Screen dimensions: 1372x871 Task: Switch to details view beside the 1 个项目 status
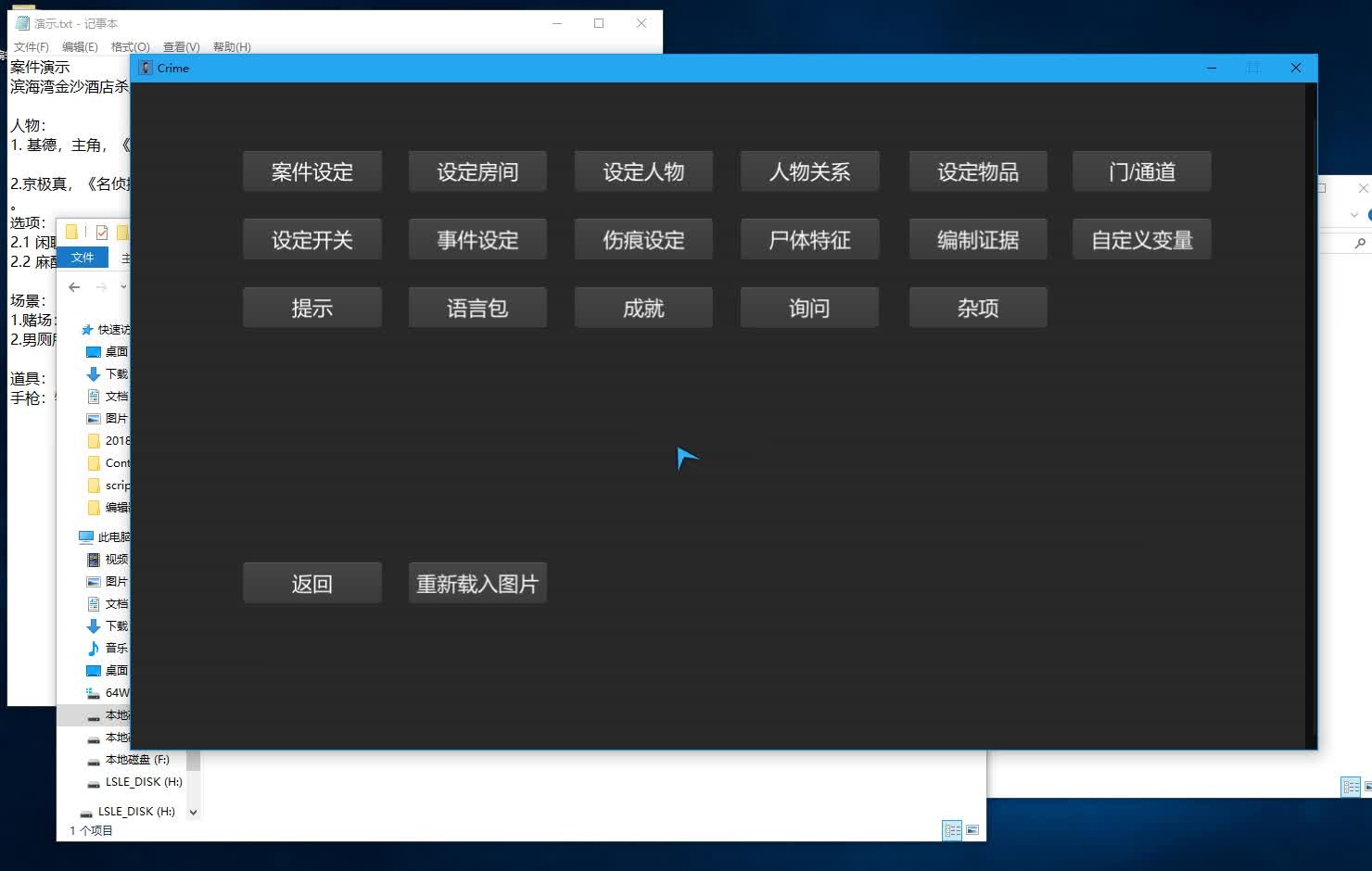[952, 830]
